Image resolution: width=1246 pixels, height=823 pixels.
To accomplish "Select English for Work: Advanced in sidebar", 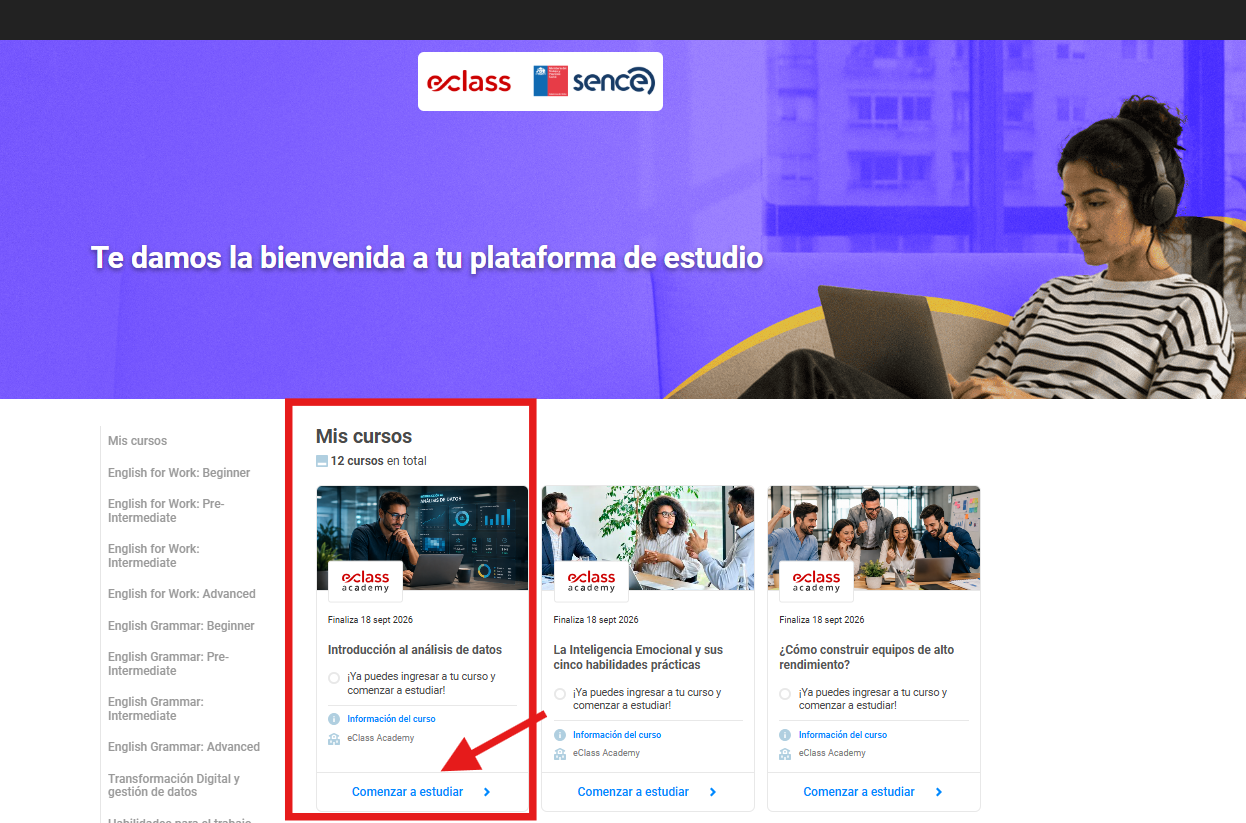I will click(182, 594).
